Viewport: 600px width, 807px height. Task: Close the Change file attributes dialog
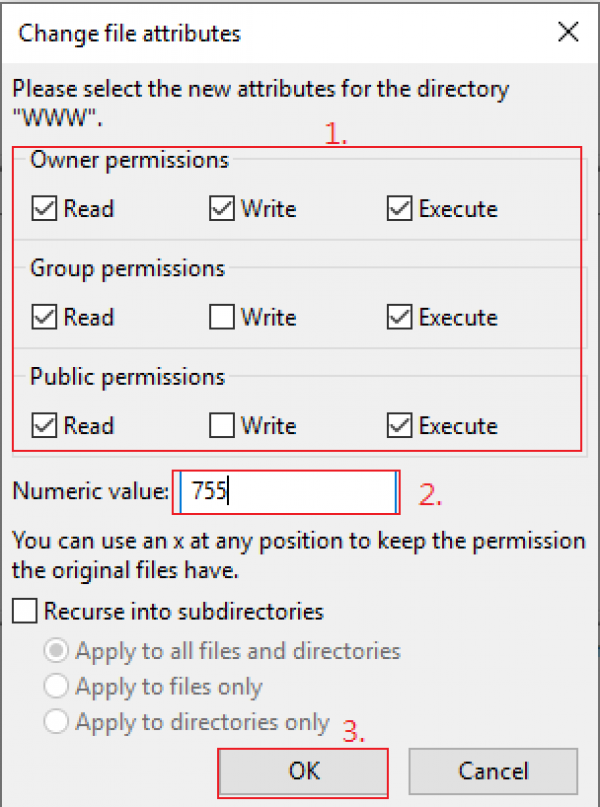pos(568,32)
